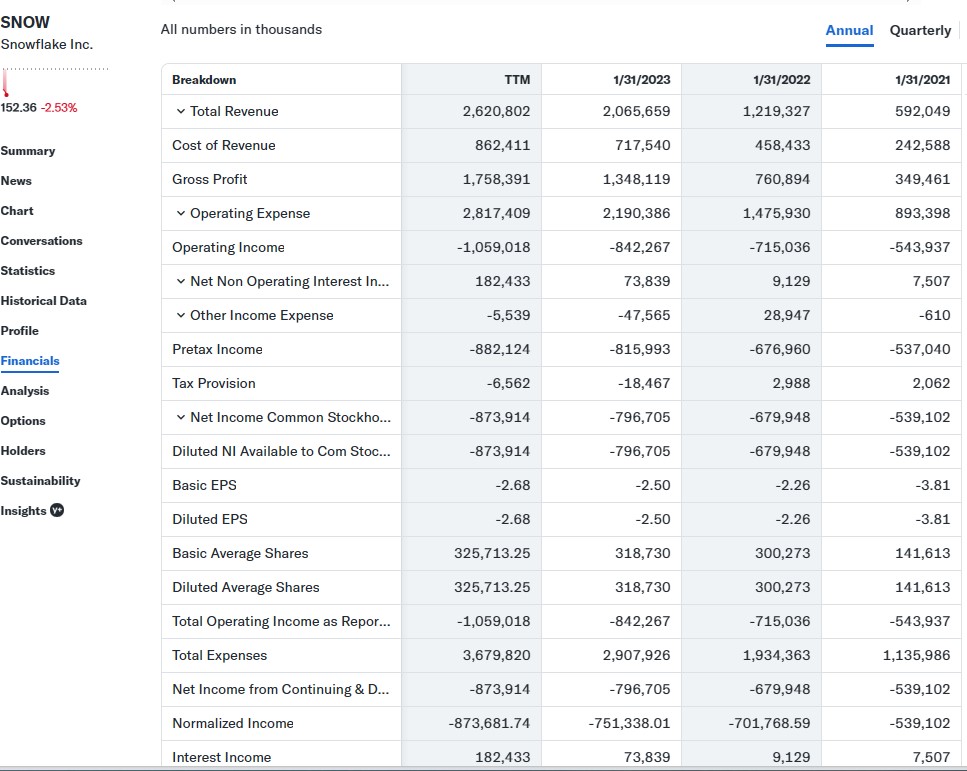Click the Insights premium badge icon

(58, 510)
